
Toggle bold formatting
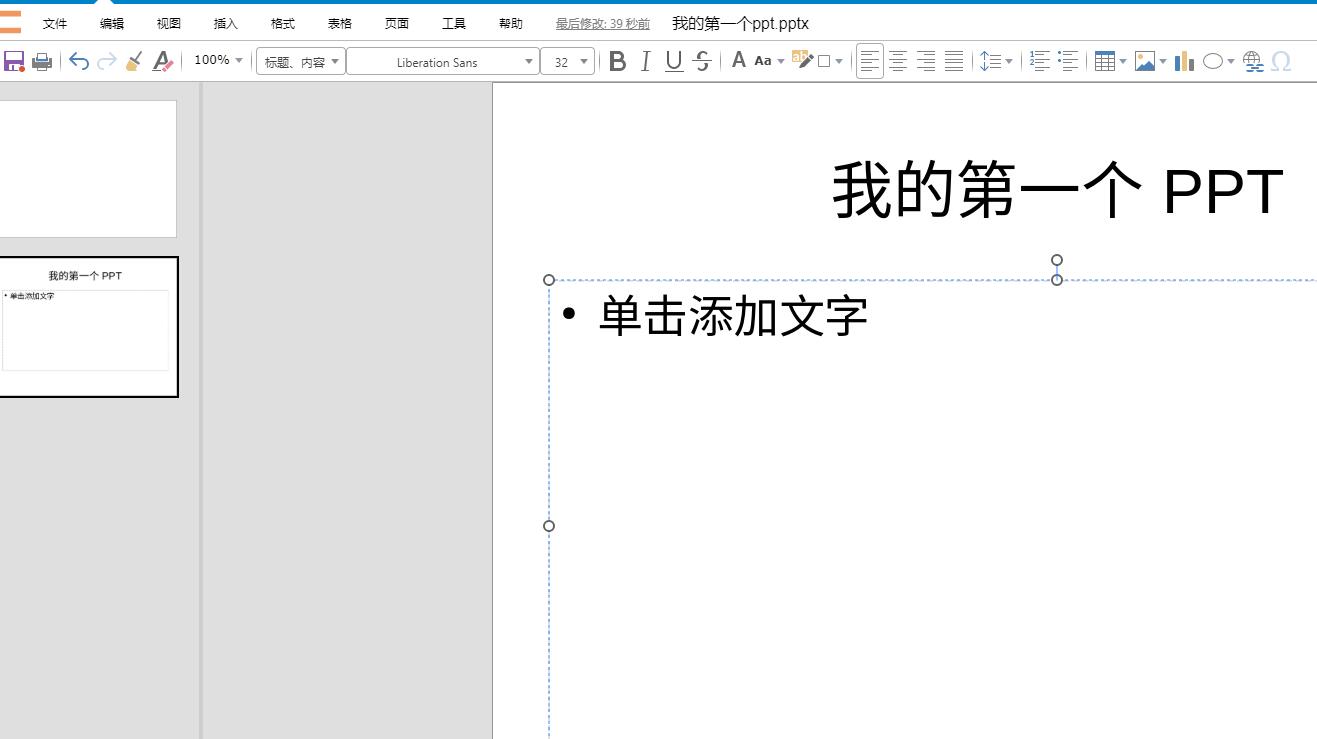(617, 62)
